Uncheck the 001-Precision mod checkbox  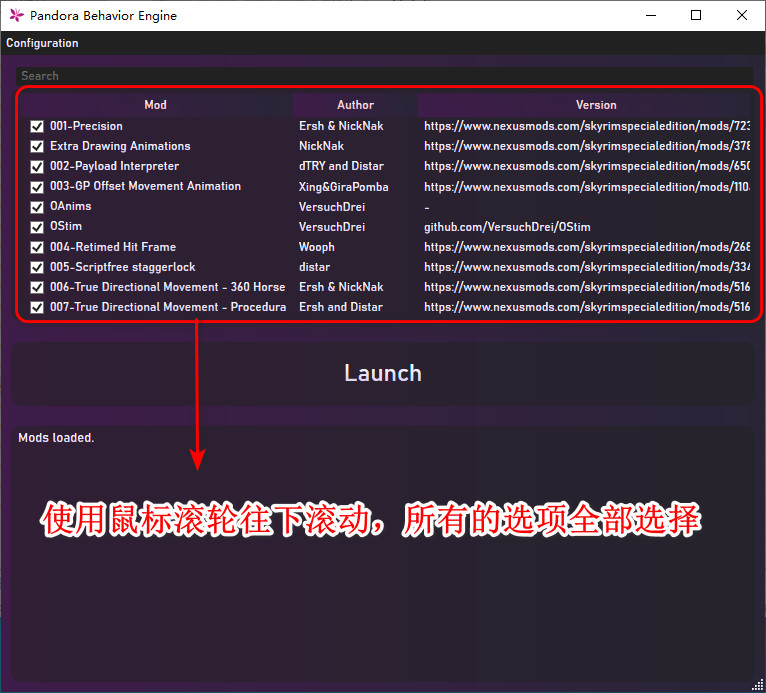(x=37, y=127)
